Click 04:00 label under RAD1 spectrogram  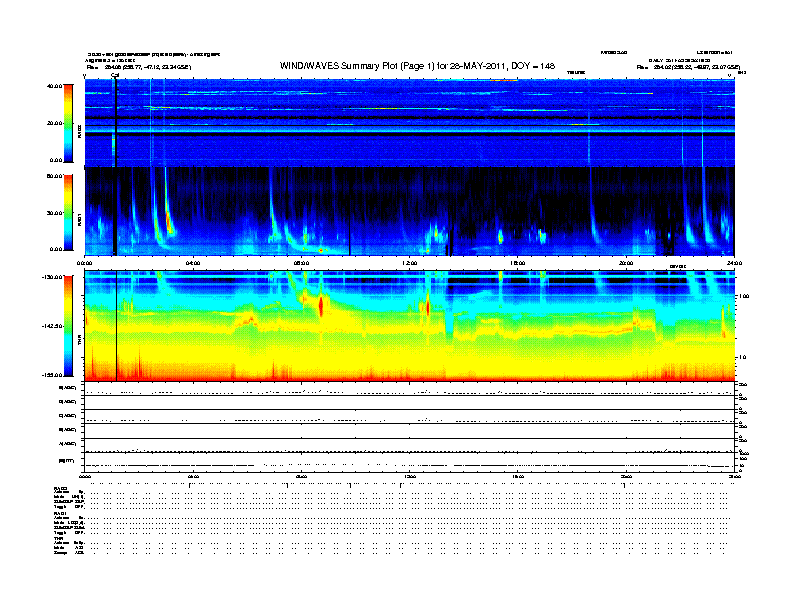(193, 263)
